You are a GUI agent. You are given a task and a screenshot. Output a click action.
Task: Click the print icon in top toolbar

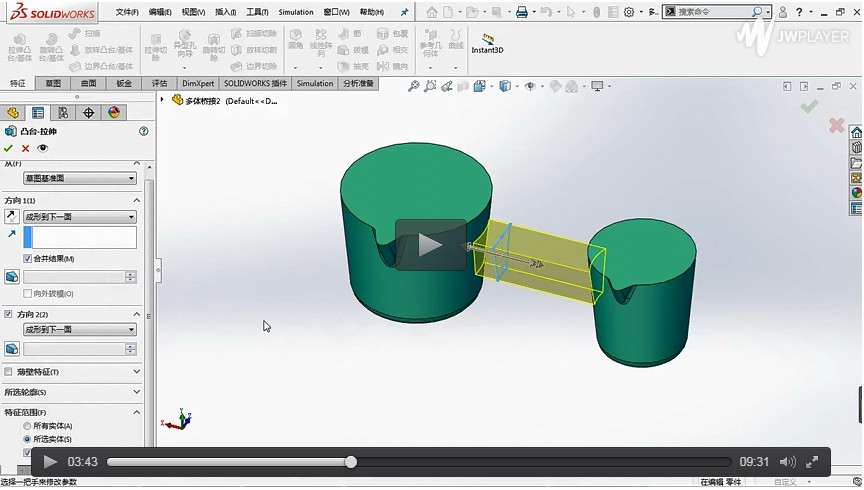pos(521,12)
